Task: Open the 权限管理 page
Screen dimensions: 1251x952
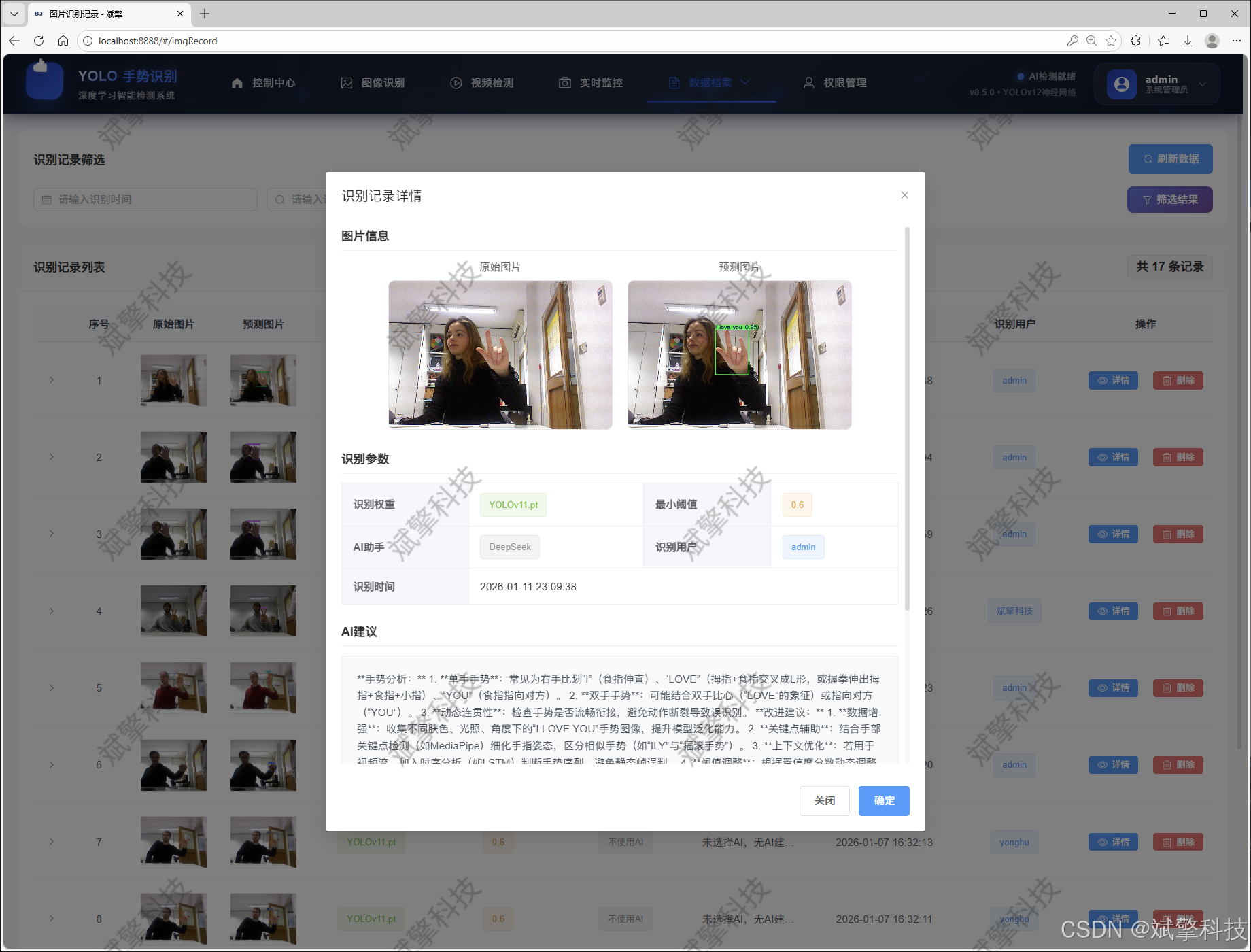Action: coord(836,82)
